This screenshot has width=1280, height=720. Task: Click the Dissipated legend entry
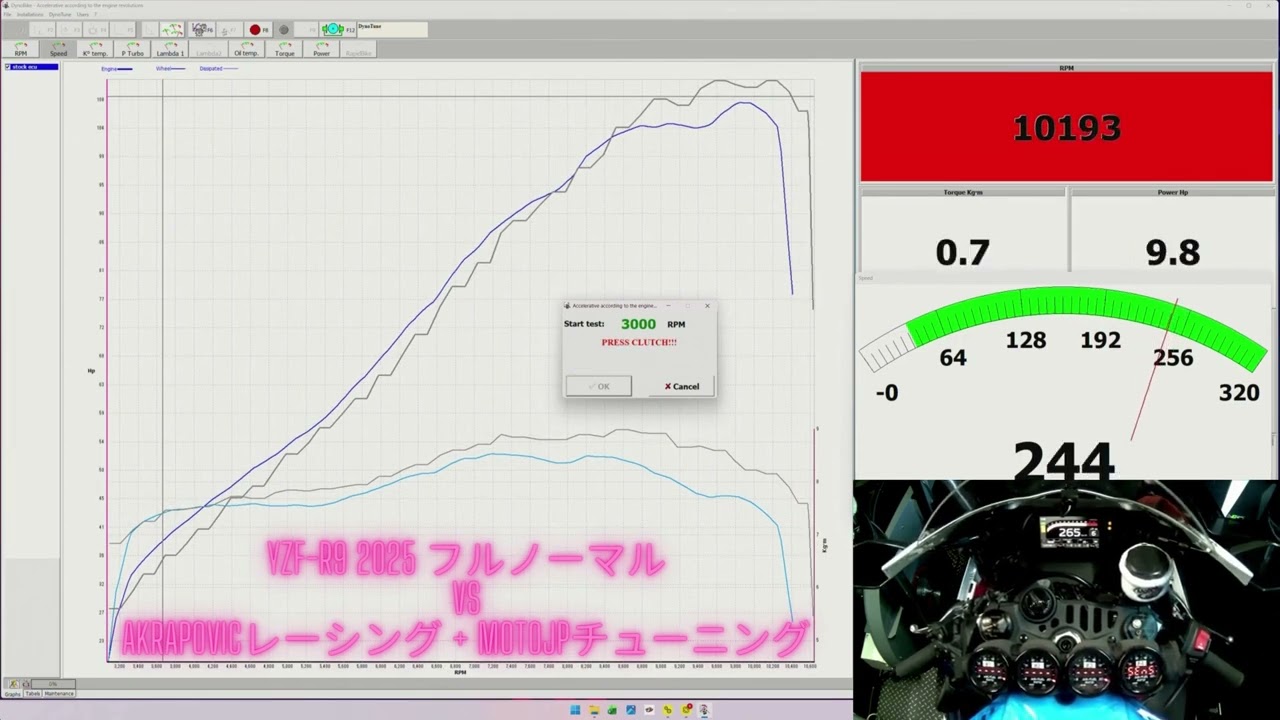pos(219,69)
